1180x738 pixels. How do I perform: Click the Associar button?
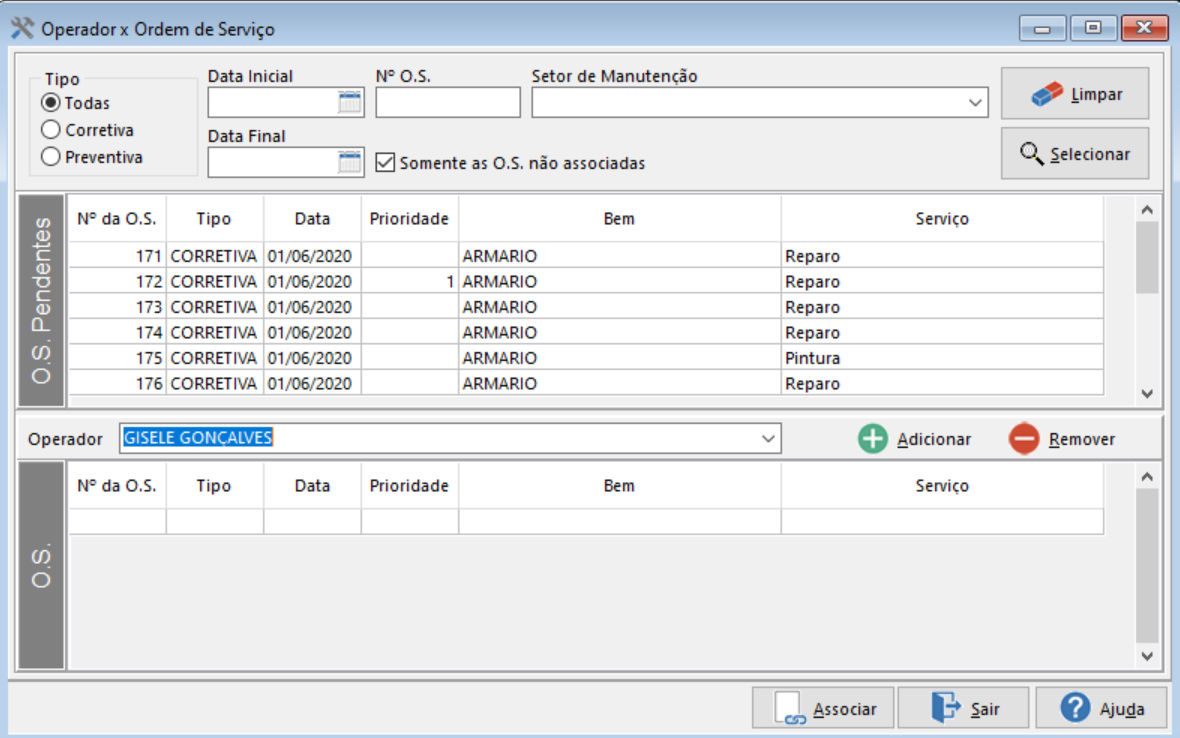tap(823, 708)
